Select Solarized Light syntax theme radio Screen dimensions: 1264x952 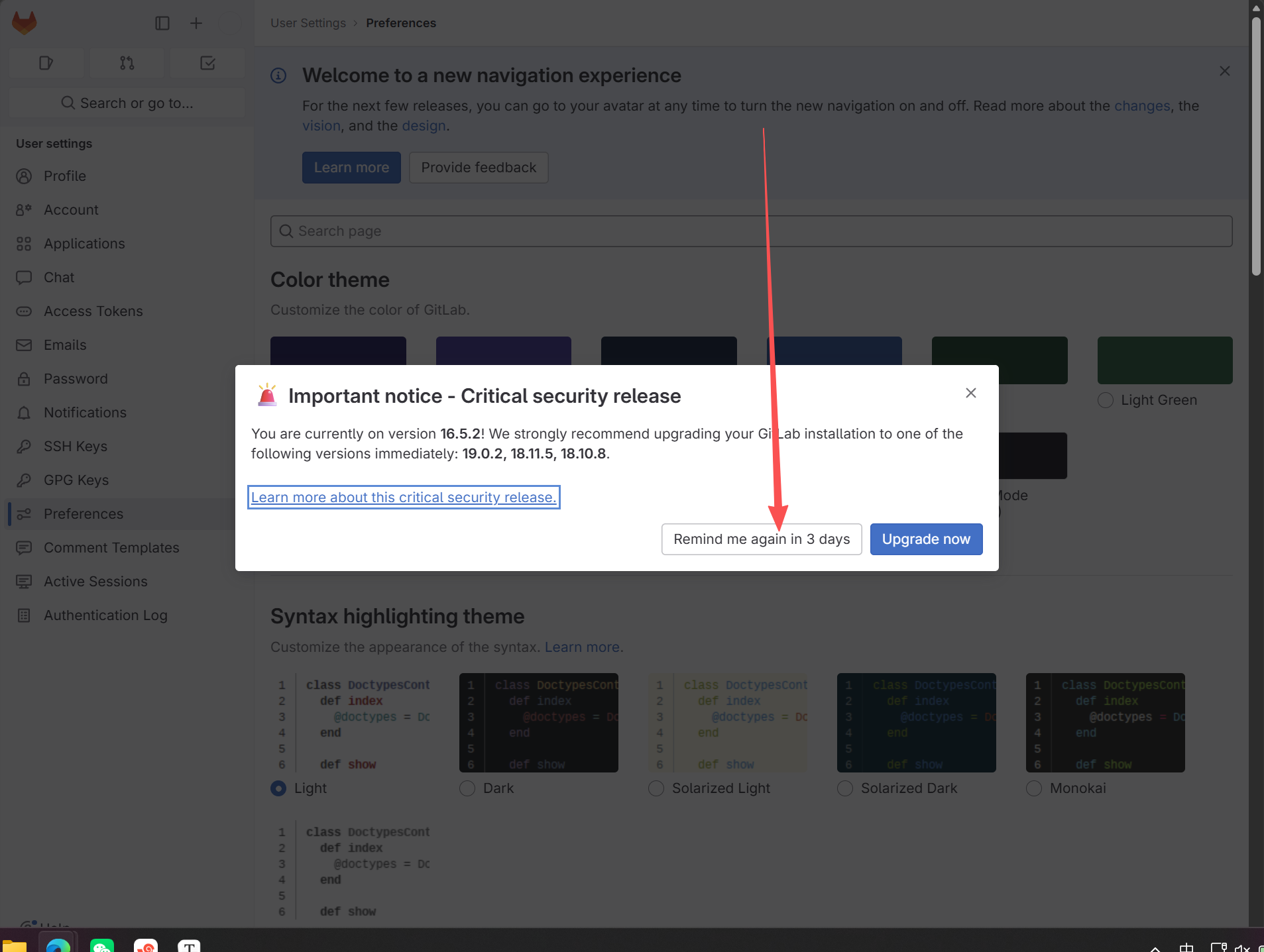pyautogui.click(x=656, y=788)
